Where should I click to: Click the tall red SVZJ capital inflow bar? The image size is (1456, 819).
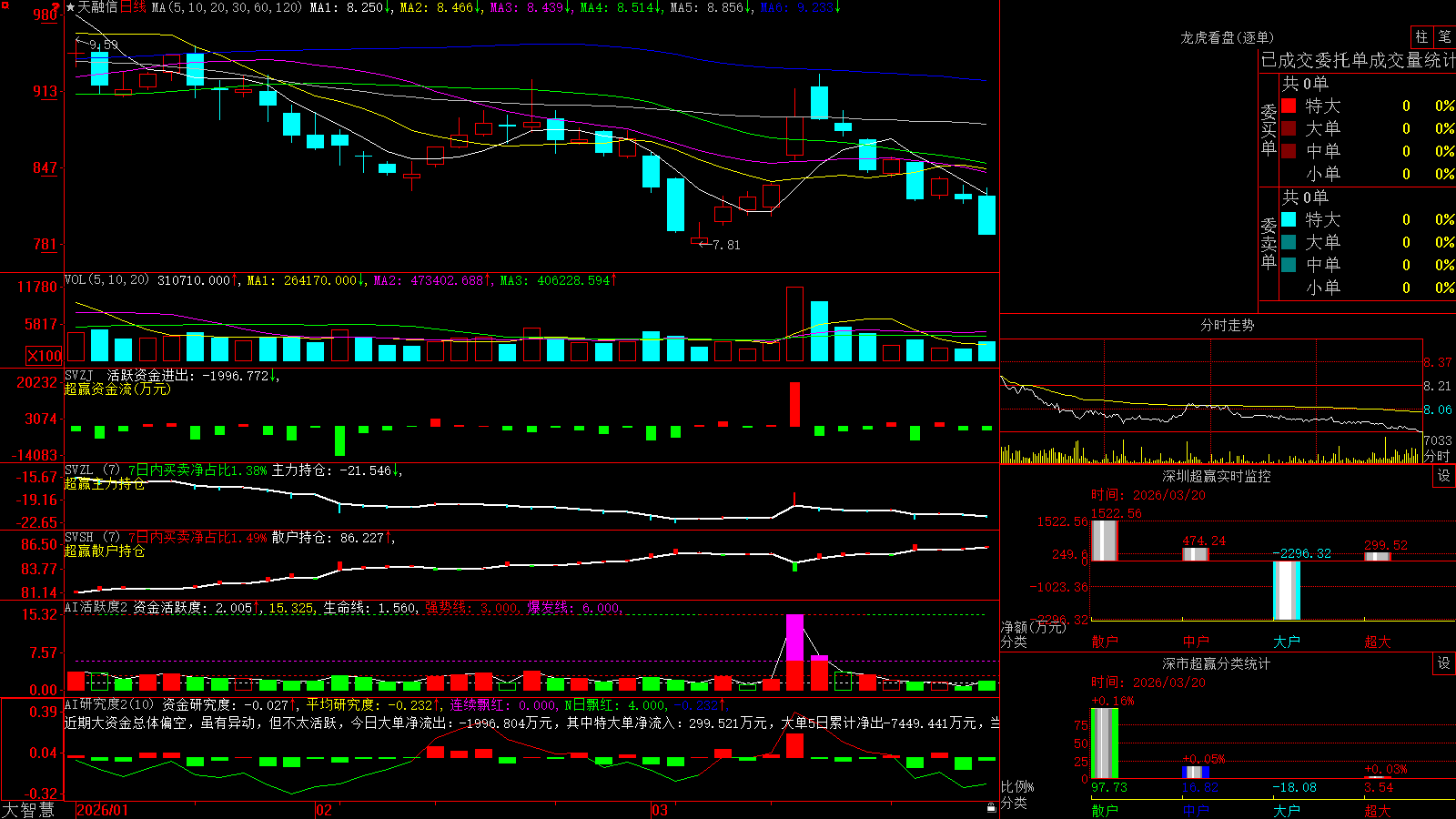pyautogui.click(x=795, y=404)
